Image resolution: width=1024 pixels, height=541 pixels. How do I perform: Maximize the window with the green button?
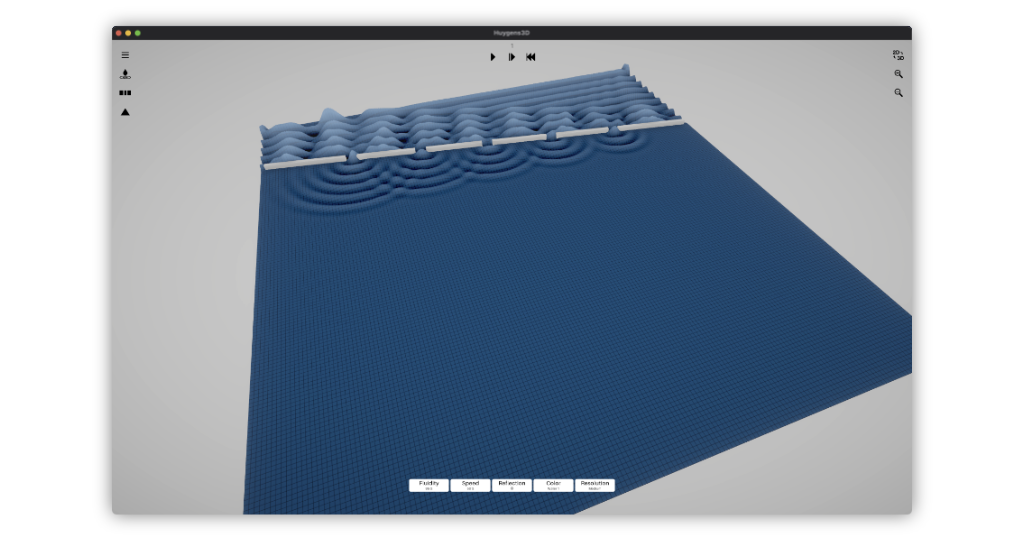point(138,33)
